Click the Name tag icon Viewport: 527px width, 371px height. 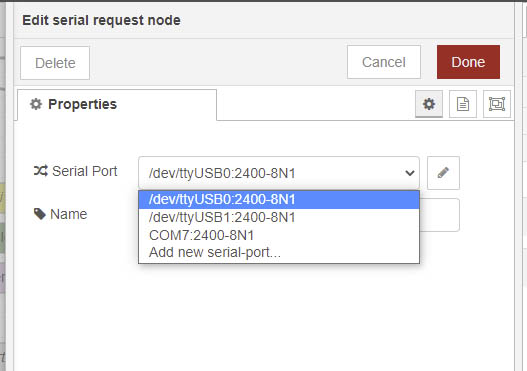[40, 214]
